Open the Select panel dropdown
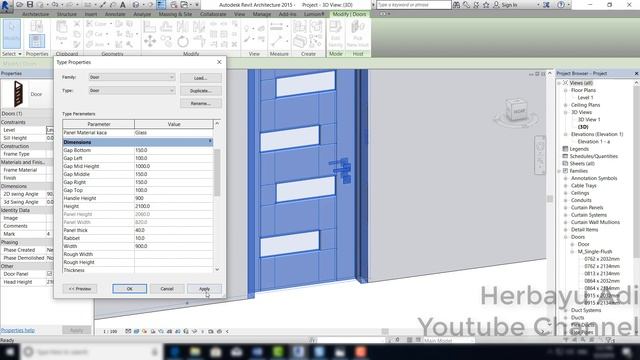Viewport: 640px width, 360px height. [x=11, y=54]
